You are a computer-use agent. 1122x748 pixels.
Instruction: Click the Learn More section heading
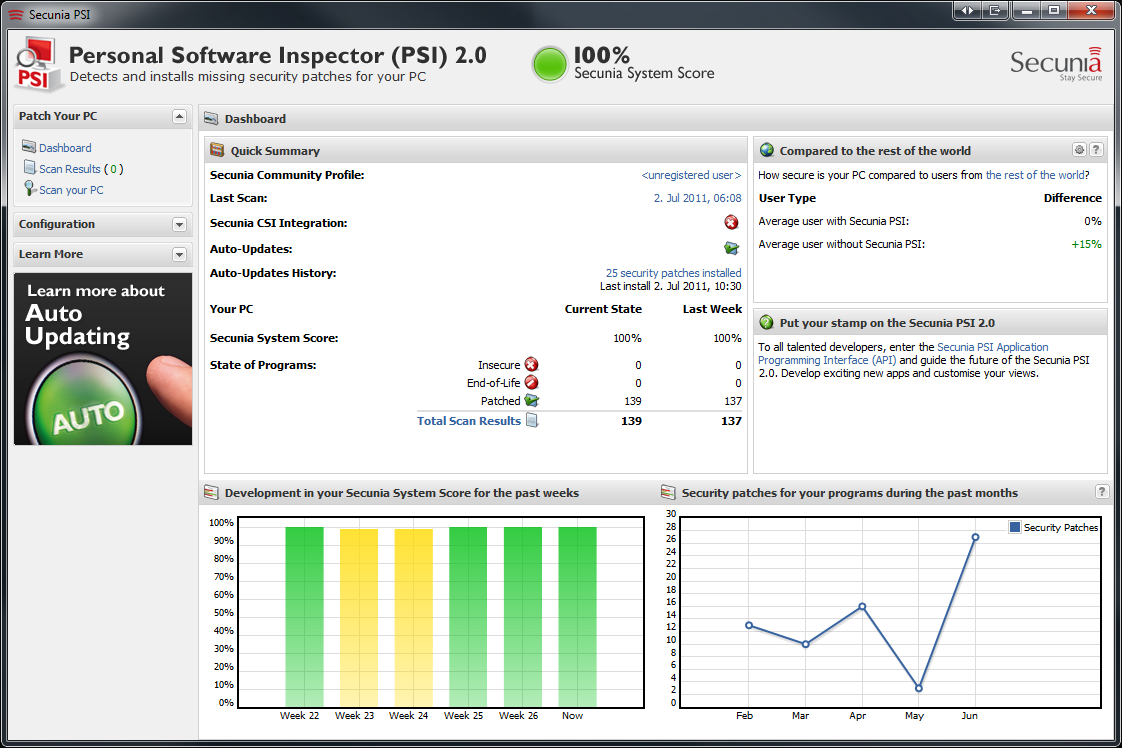click(x=51, y=254)
